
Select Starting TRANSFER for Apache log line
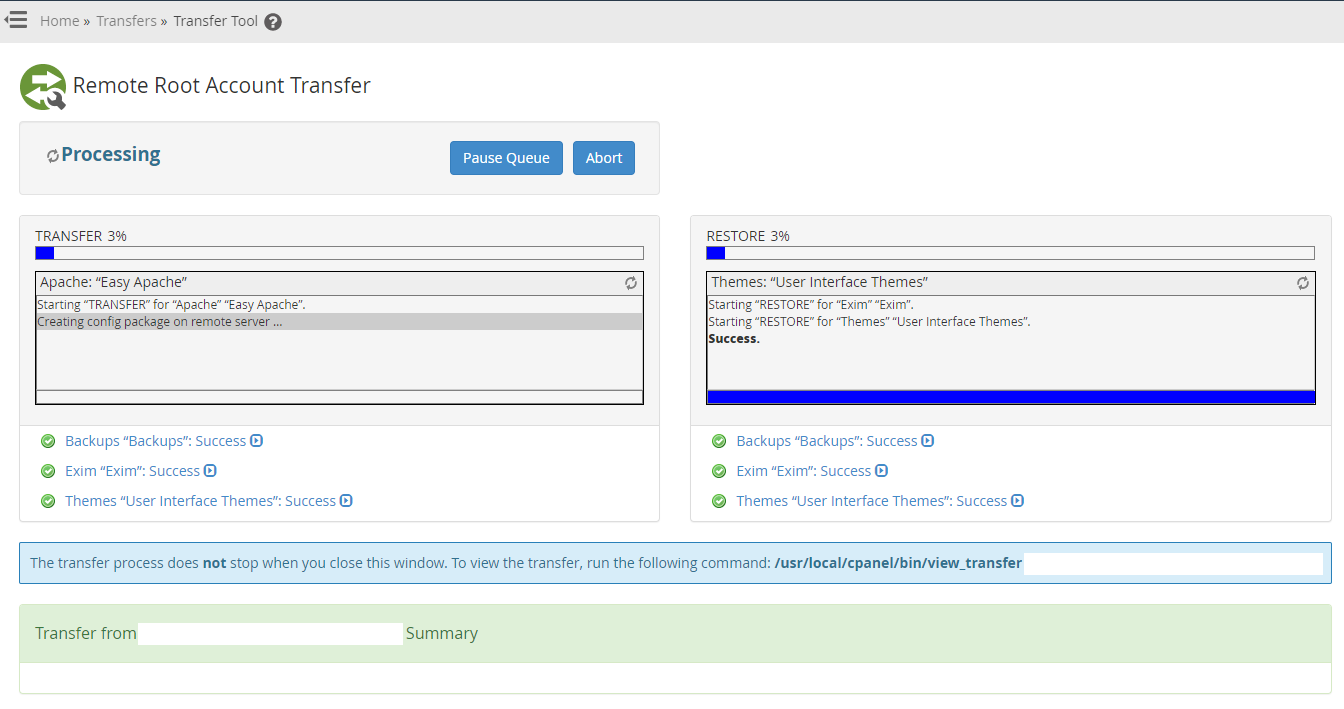[x=171, y=304]
